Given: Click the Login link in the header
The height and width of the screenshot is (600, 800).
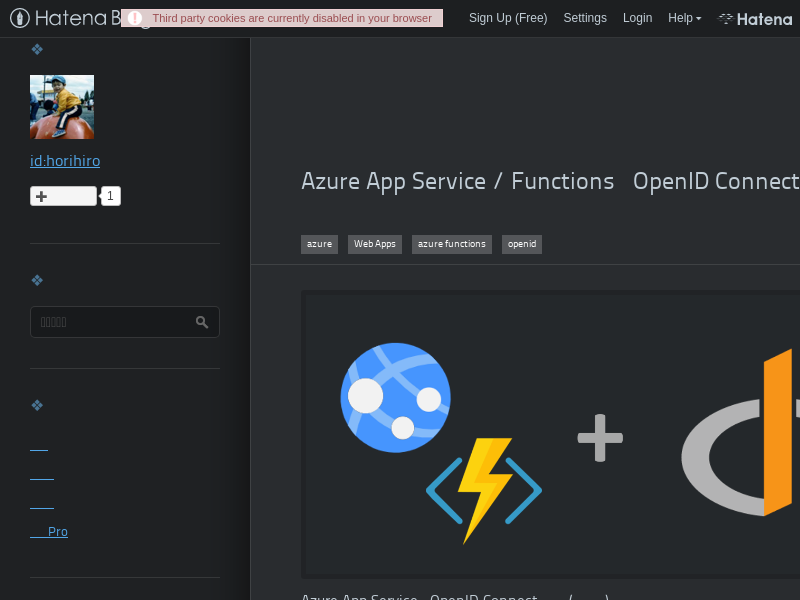Looking at the screenshot, I should 637,18.
